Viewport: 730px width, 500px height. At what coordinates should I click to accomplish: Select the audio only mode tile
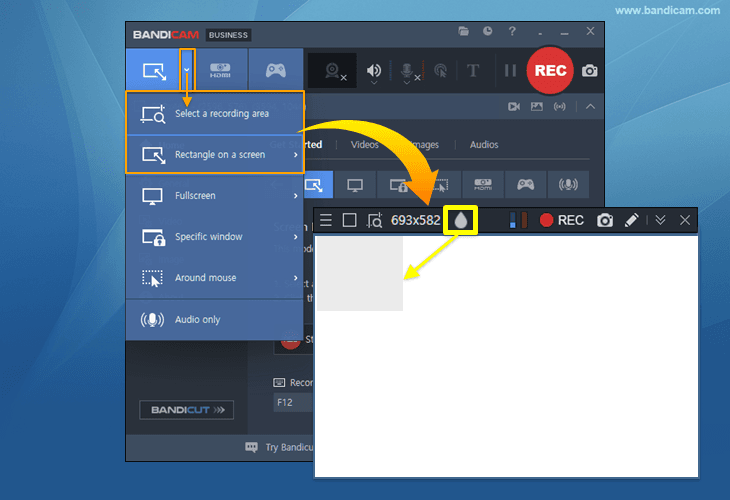pyautogui.click(x=568, y=185)
